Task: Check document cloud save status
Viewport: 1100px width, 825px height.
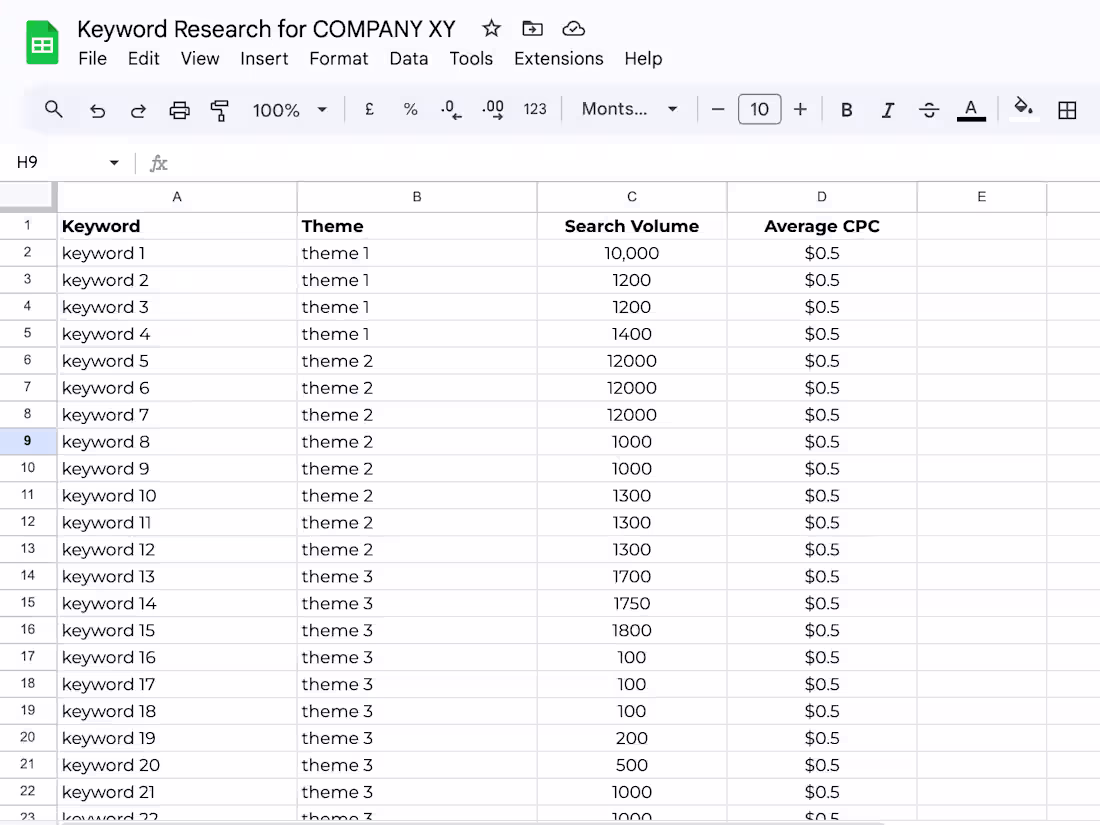Action: click(x=573, y=29)
